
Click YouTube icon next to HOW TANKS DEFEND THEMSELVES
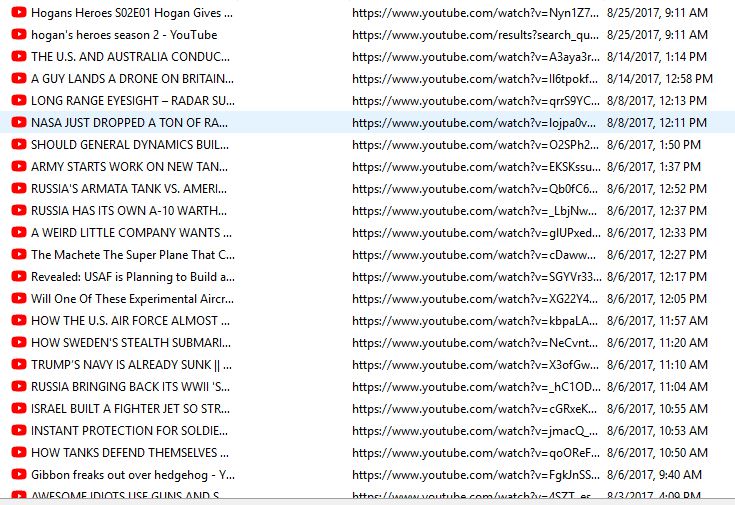click(19, 452)
